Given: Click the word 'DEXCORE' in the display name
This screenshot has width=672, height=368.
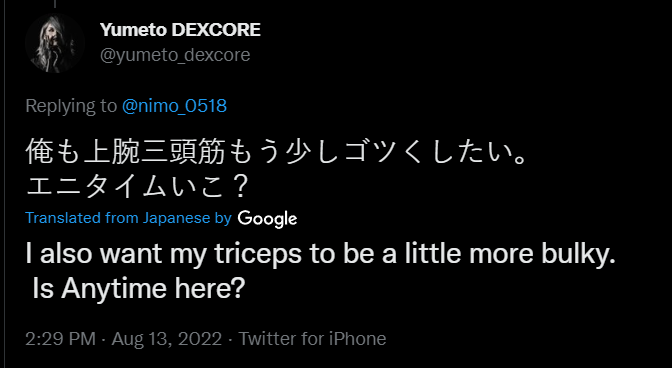Looking at the screenshot, I should click(216, 30).
